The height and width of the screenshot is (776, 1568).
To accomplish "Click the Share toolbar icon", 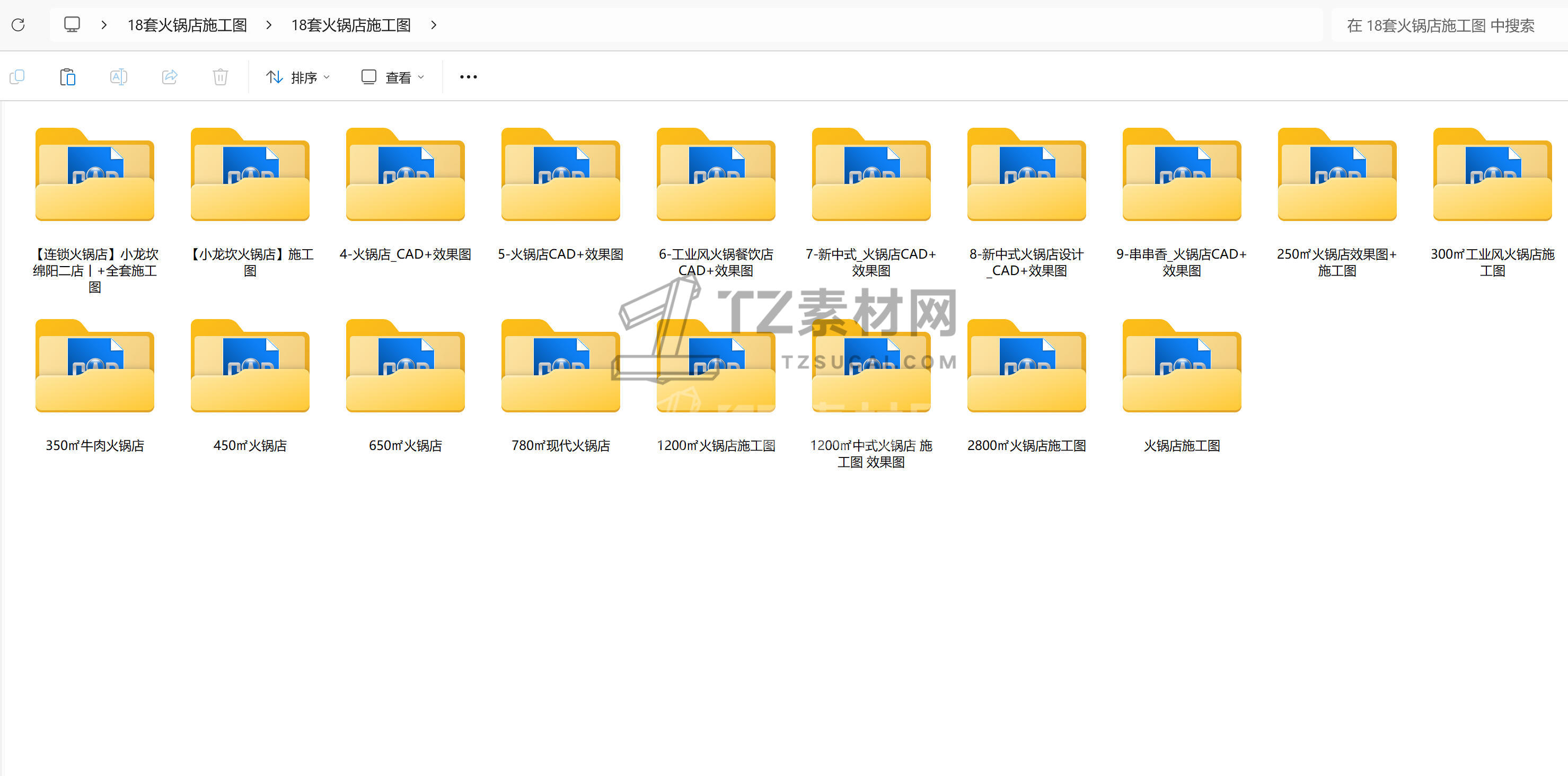I will tap(169, 77).
